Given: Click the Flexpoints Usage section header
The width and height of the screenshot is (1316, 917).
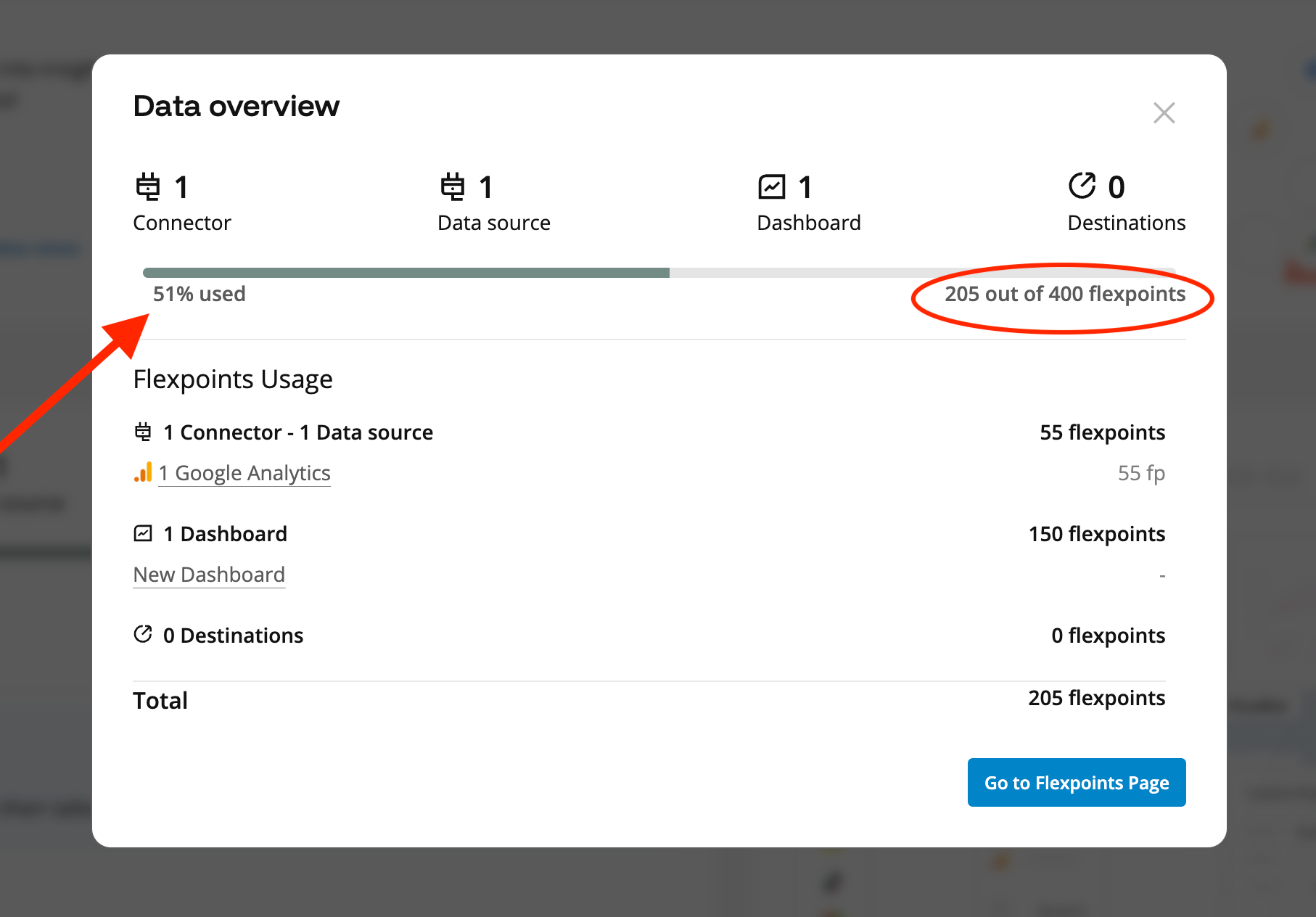Looking at the screenshot, I should [x=232, y=379].
